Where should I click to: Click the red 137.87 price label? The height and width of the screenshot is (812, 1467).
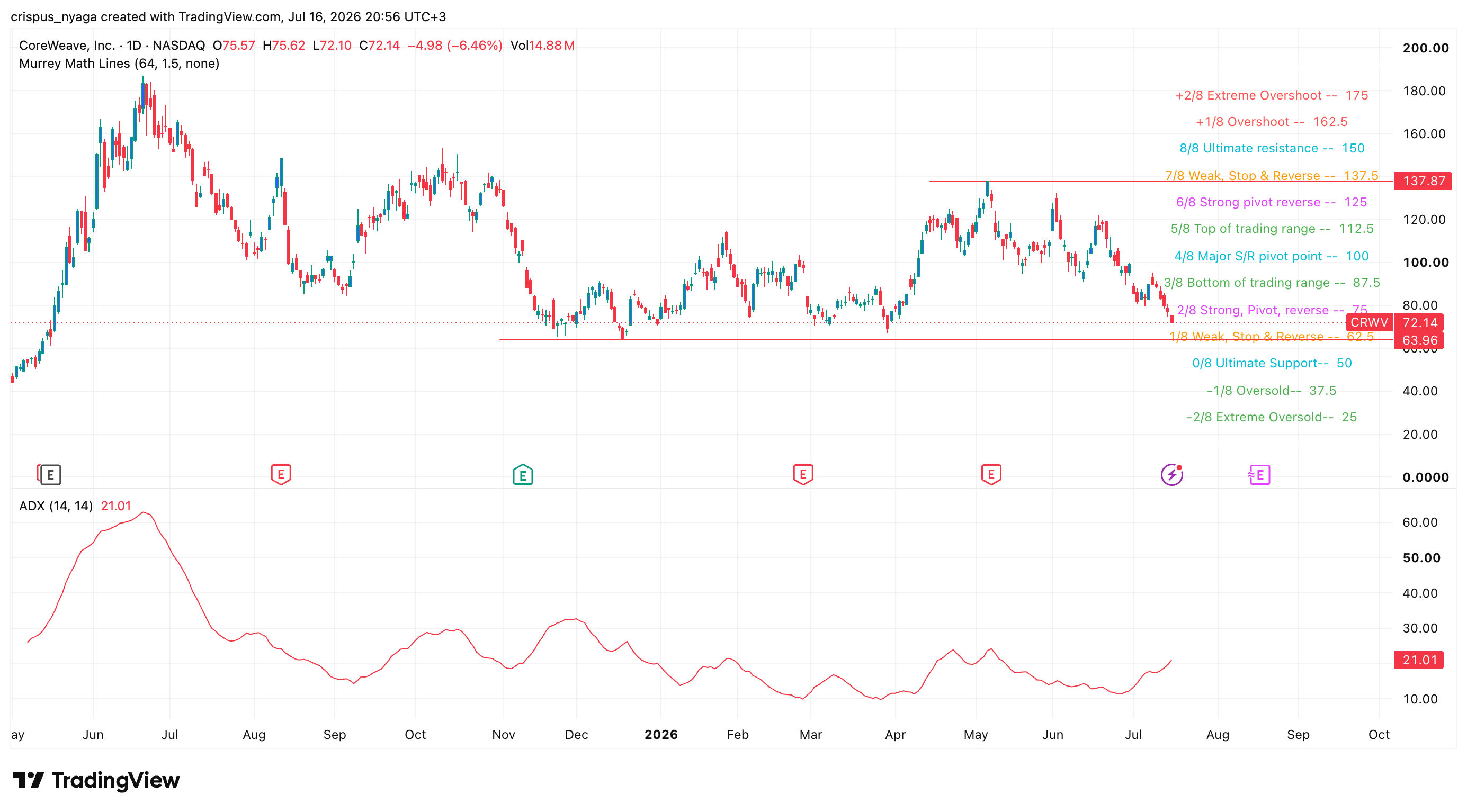(x=1423, y=181)
